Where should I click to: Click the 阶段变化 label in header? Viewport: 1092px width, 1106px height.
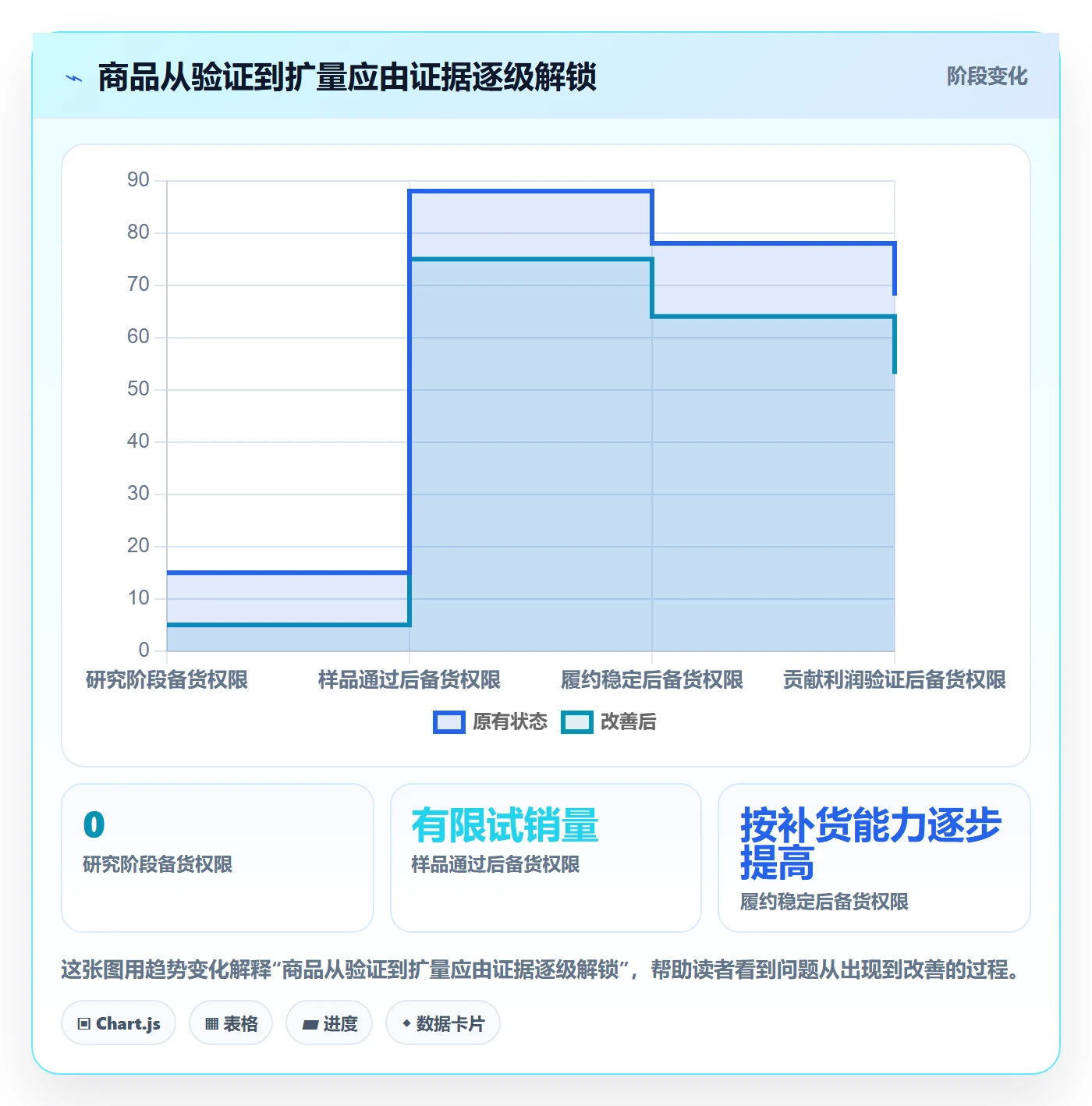(987, 76)
